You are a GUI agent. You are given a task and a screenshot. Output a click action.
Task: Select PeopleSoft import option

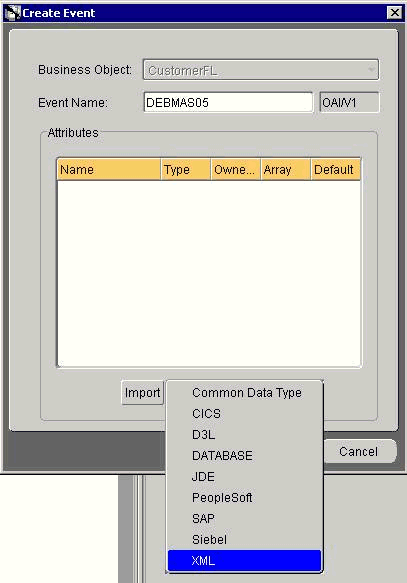244,497
